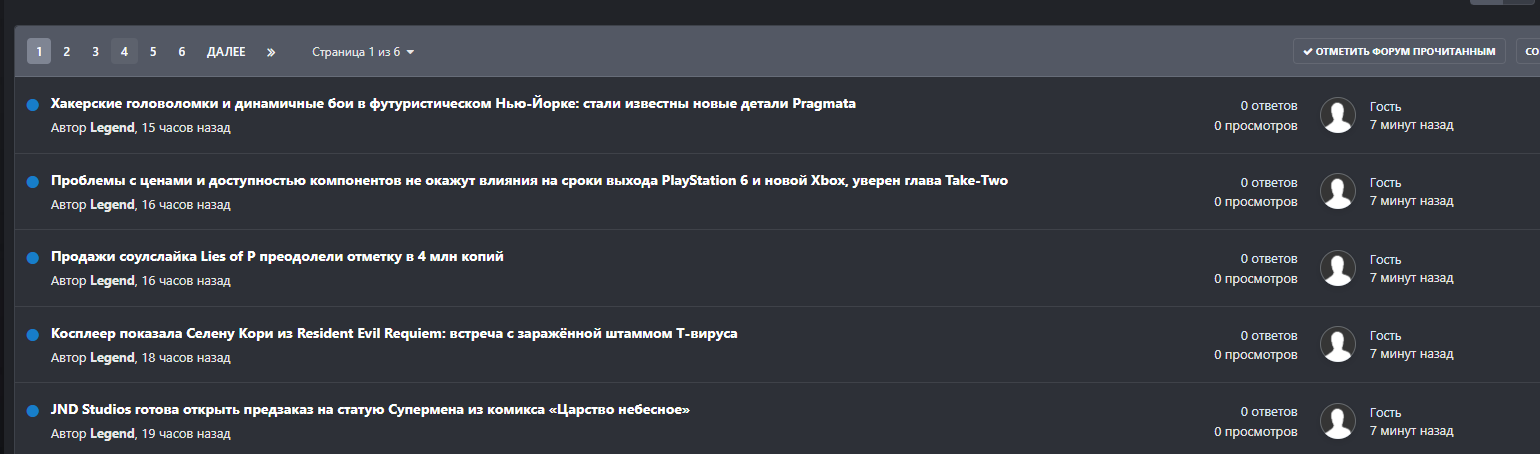Select current page 1 in pagination
Image resolution: width=1540 pixels, height=454 pixels.
(x=38, y=52)
